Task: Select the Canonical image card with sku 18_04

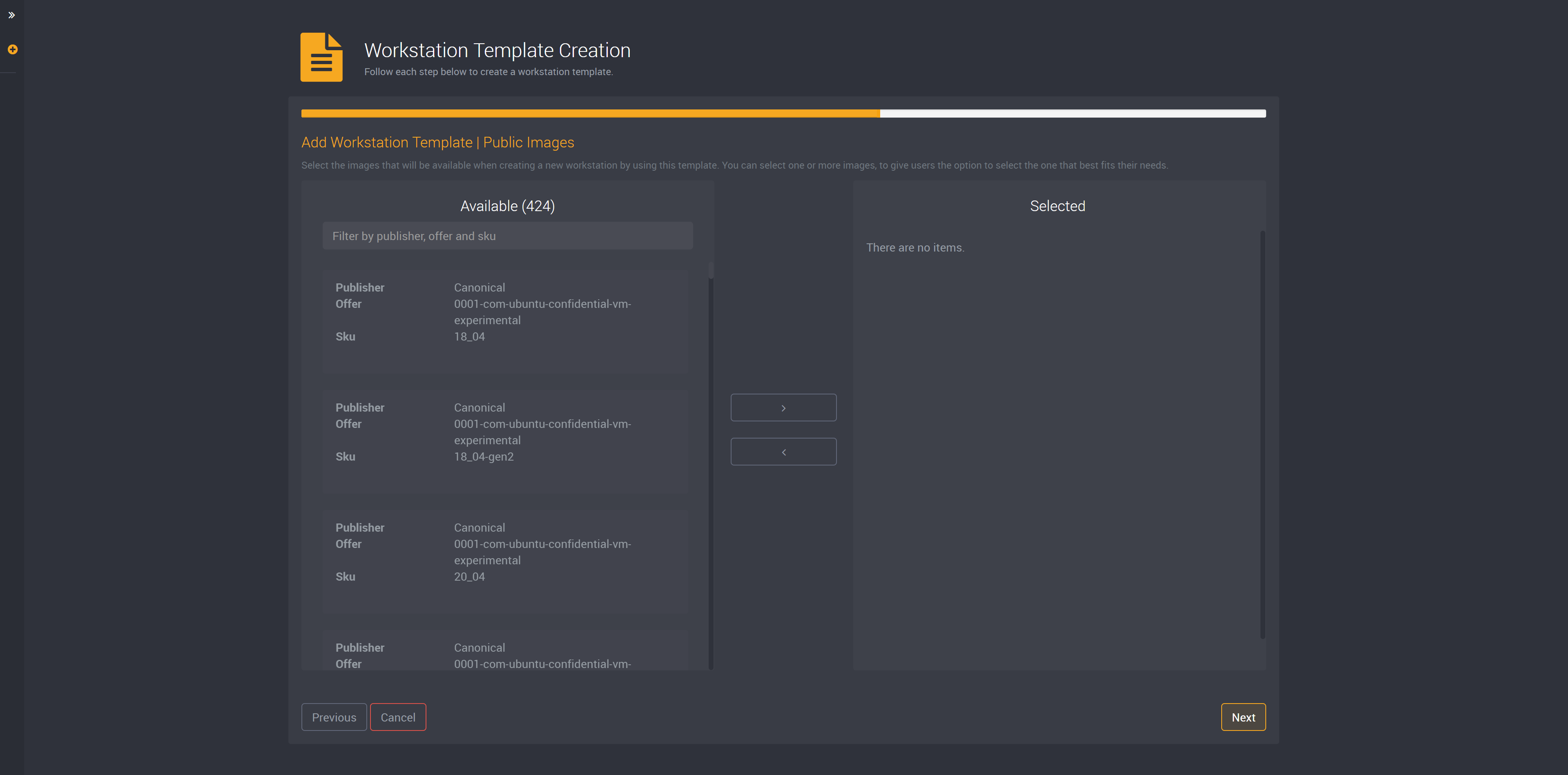Action: [505, 321]
